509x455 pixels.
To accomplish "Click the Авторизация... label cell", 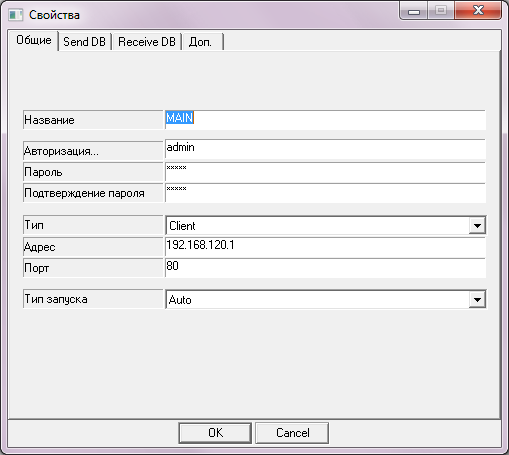I will click(x=93, y=151).
